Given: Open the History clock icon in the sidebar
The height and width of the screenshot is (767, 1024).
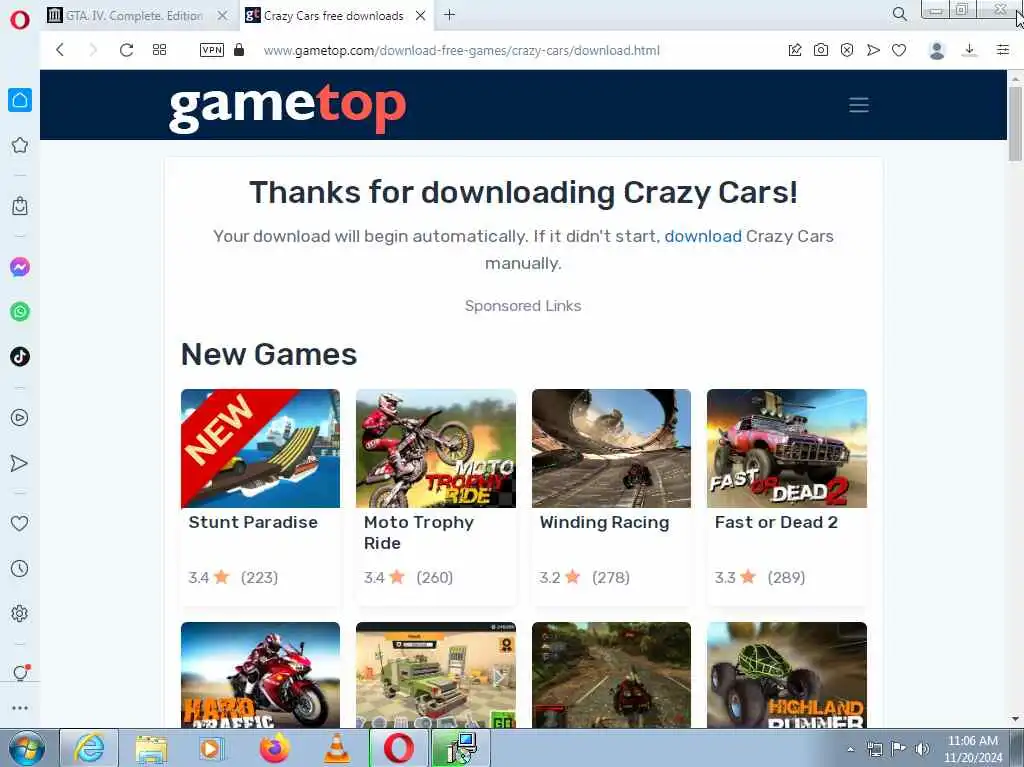Looking at the screenshot, I should 20,568.
